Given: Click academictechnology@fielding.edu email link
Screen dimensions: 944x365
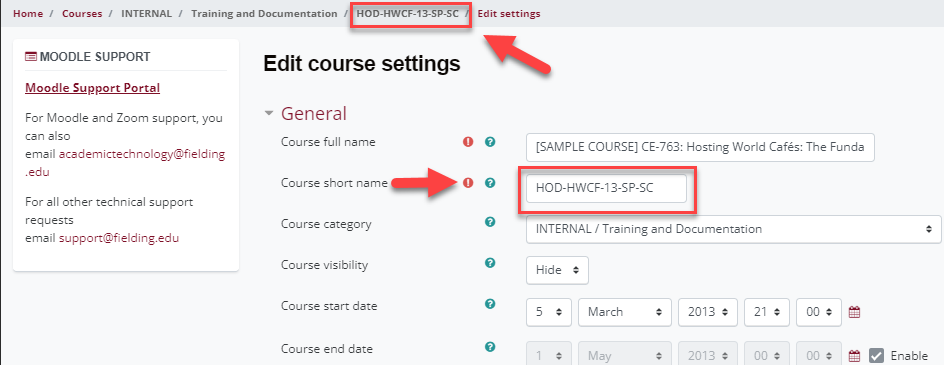Looking at the screenshot, I should click(x=125, y=163).
